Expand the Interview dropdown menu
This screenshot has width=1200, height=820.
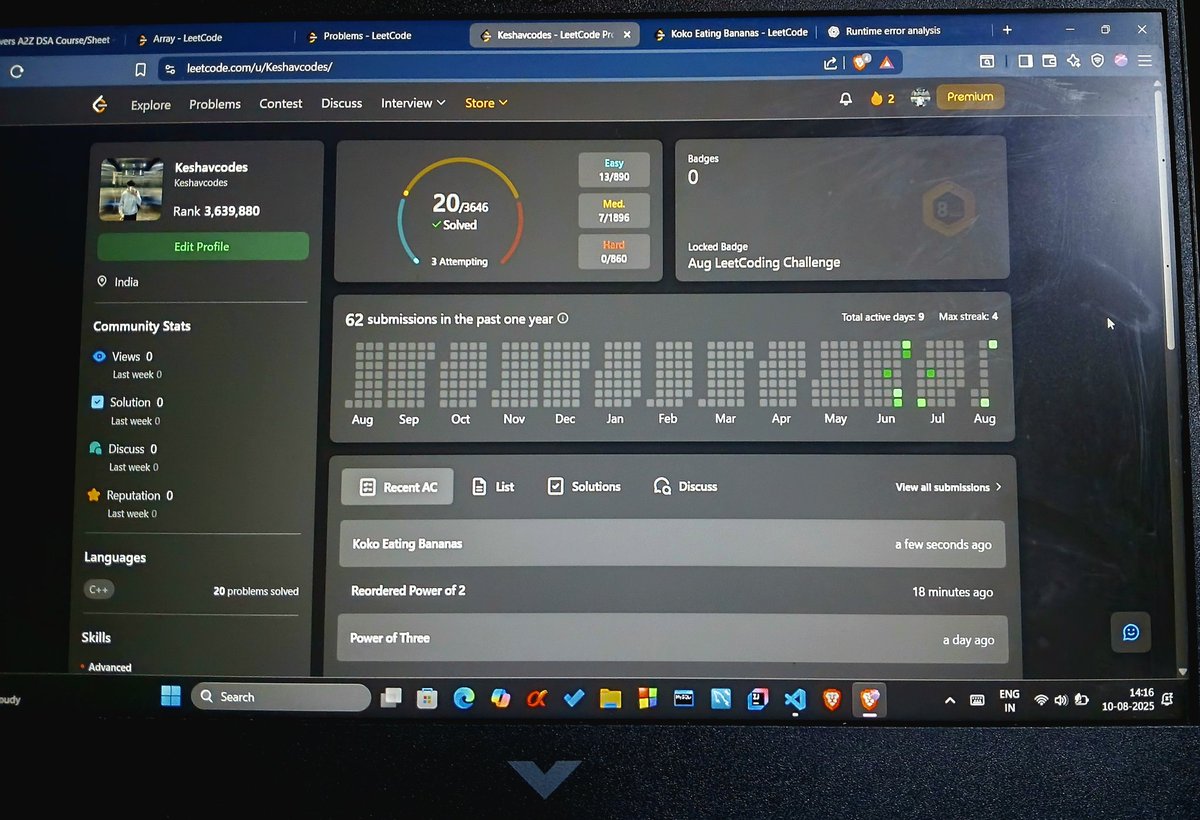pyautogui.click(x=413, y=103)
